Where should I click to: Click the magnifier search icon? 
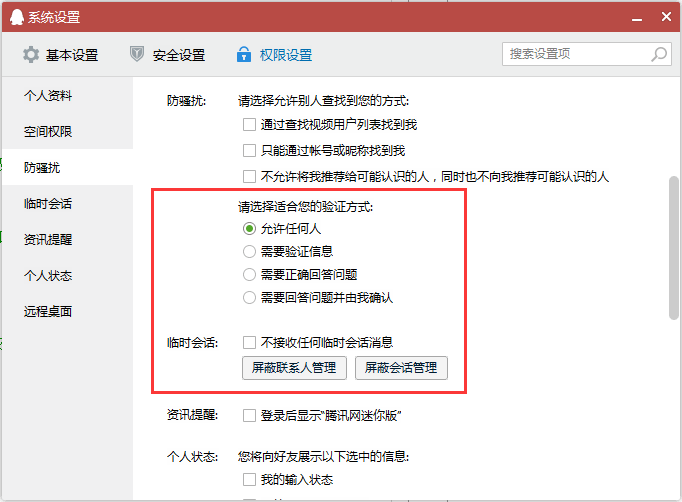[659, 54]
